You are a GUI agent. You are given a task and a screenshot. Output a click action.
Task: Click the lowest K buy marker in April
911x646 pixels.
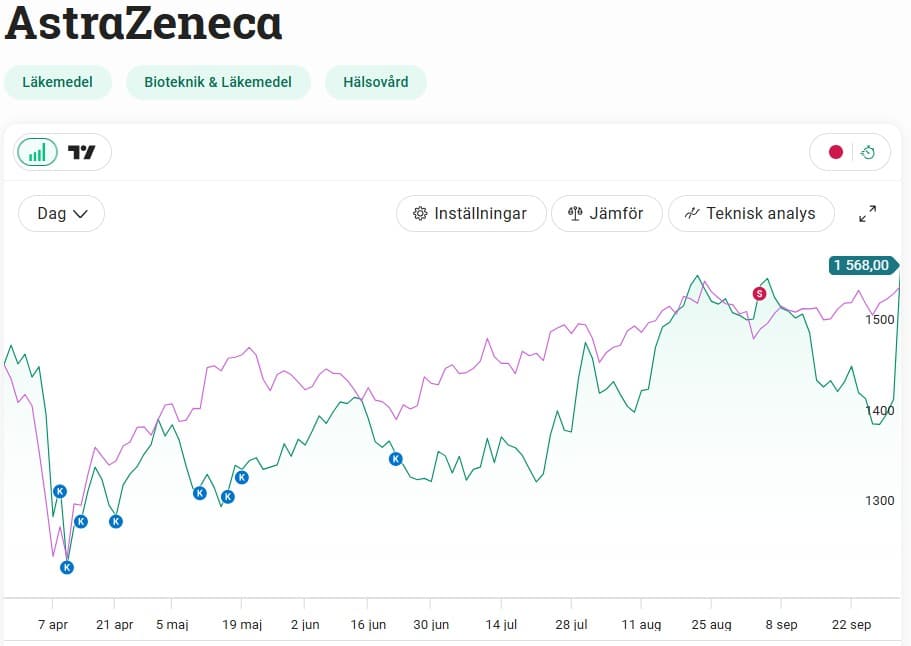[67, 567]
